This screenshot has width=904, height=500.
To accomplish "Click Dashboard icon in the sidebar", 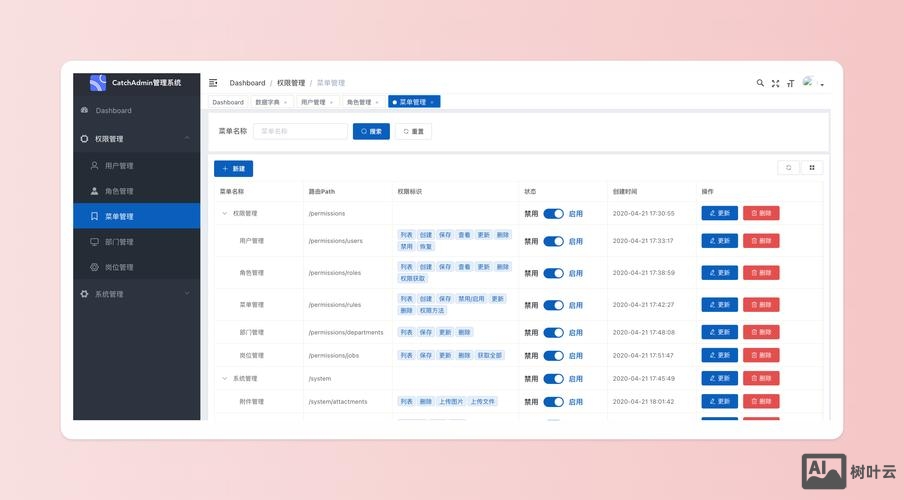I will point(85,110).
